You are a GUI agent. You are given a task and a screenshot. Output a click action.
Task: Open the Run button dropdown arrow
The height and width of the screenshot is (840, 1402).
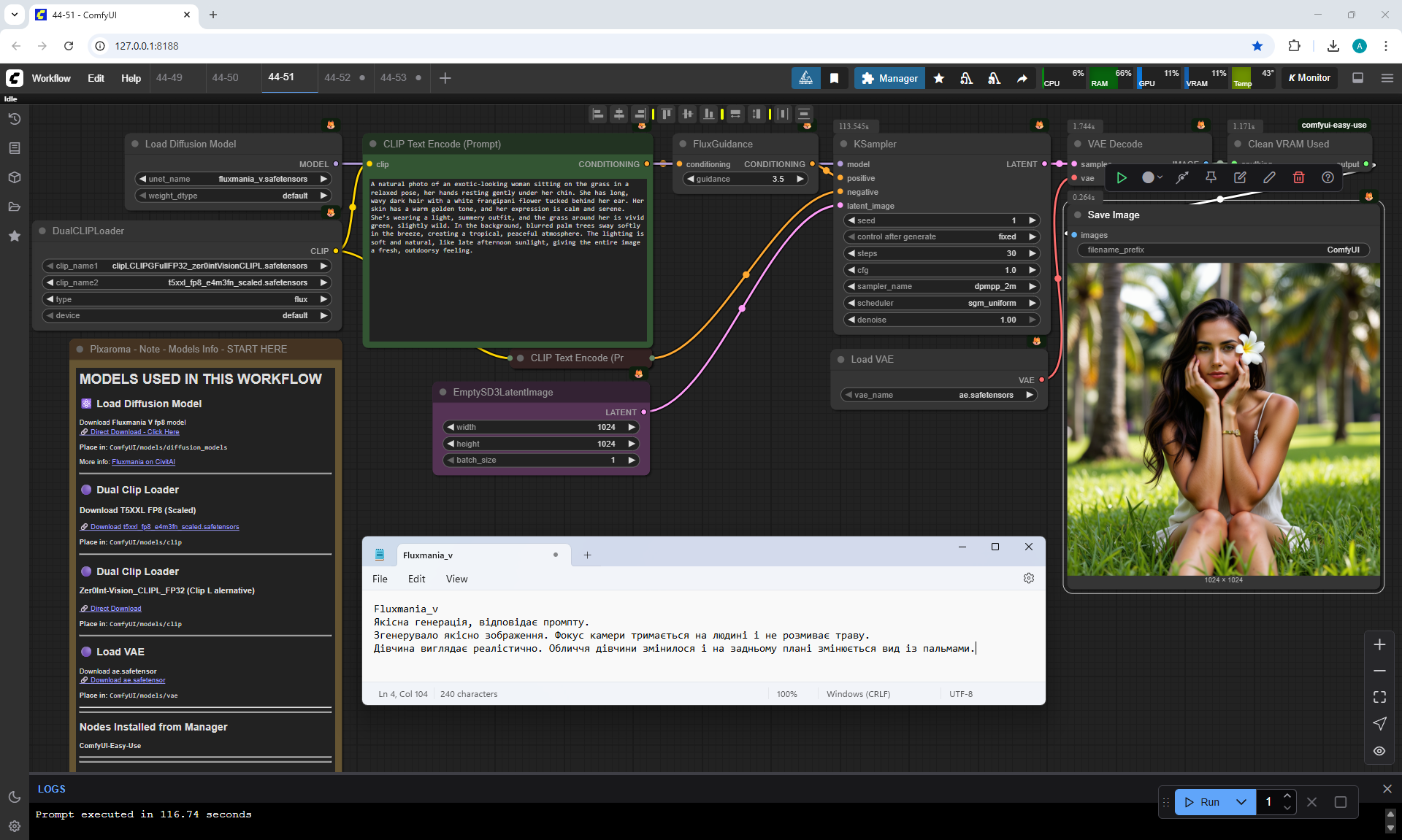tap(1241, 801)
